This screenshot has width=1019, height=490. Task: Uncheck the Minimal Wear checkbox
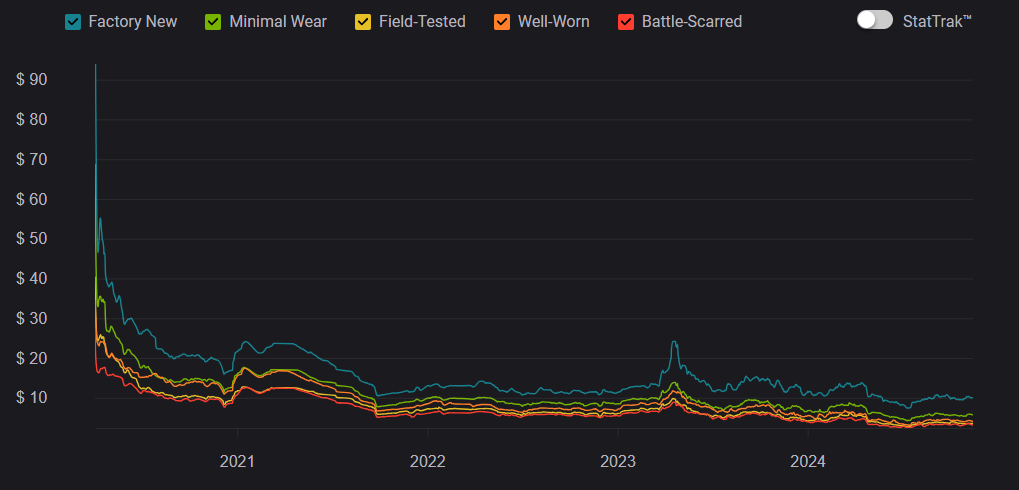pyautogui.click(x=213, y=21)
